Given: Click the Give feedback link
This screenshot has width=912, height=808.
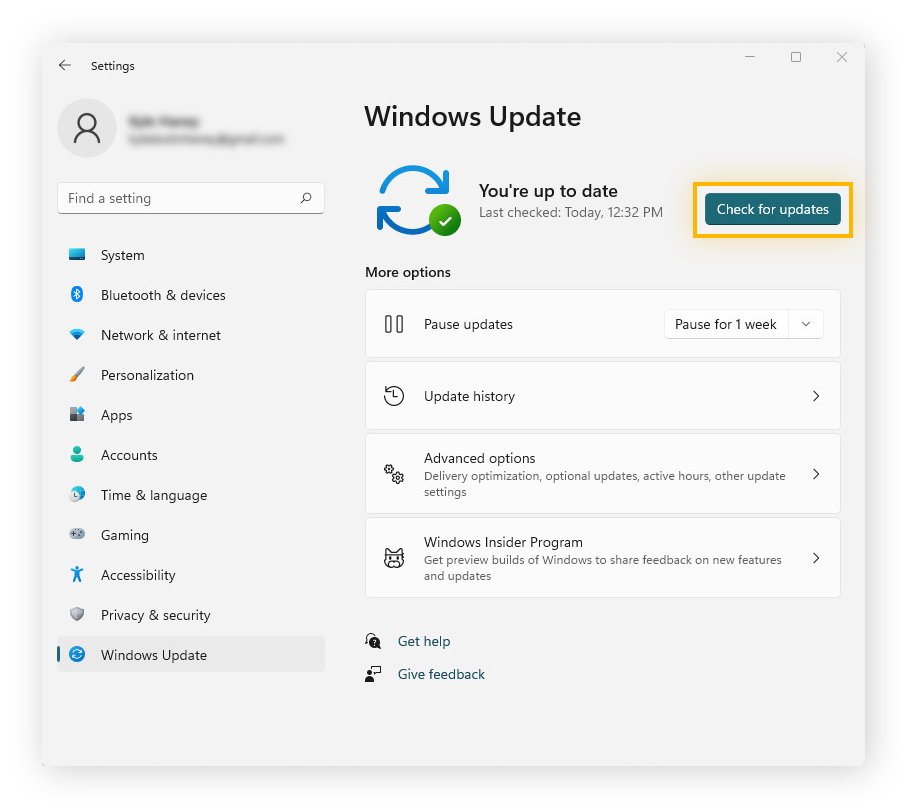Looking at the screenshot, I should click(441, 674).
